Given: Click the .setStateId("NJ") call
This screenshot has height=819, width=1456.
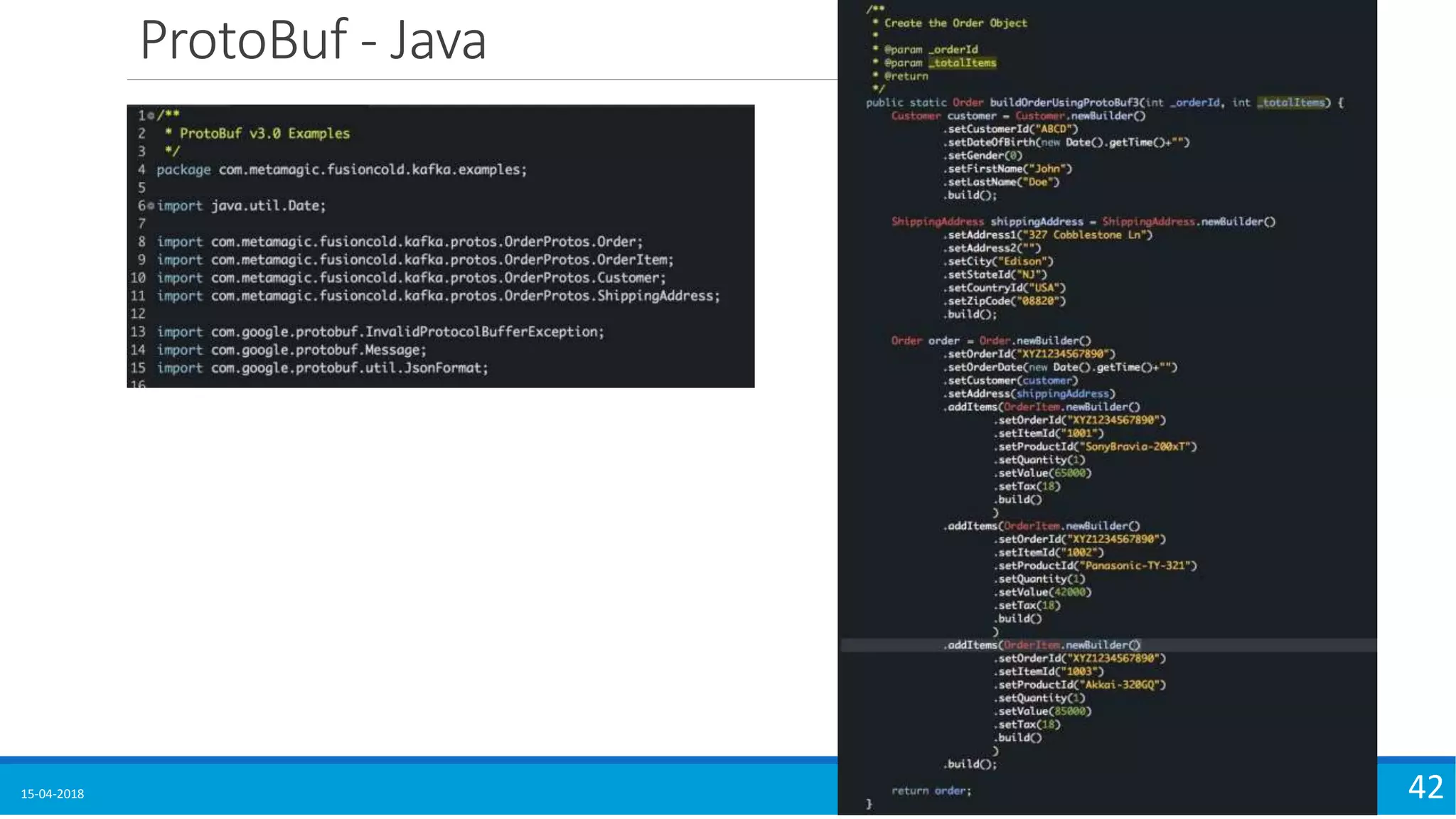Looking at the screenshot, I should point(995,274).
